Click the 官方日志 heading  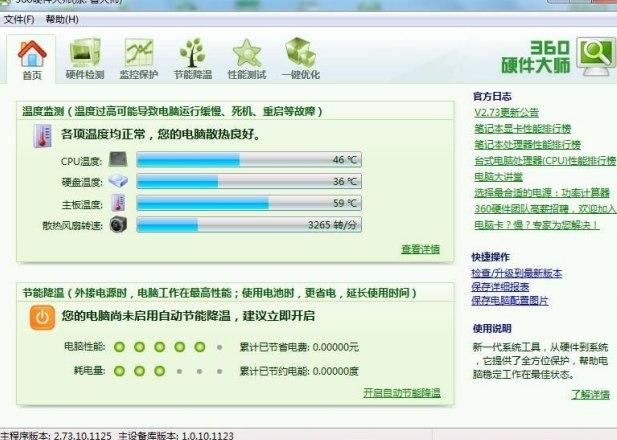click(x=492, y=96)
